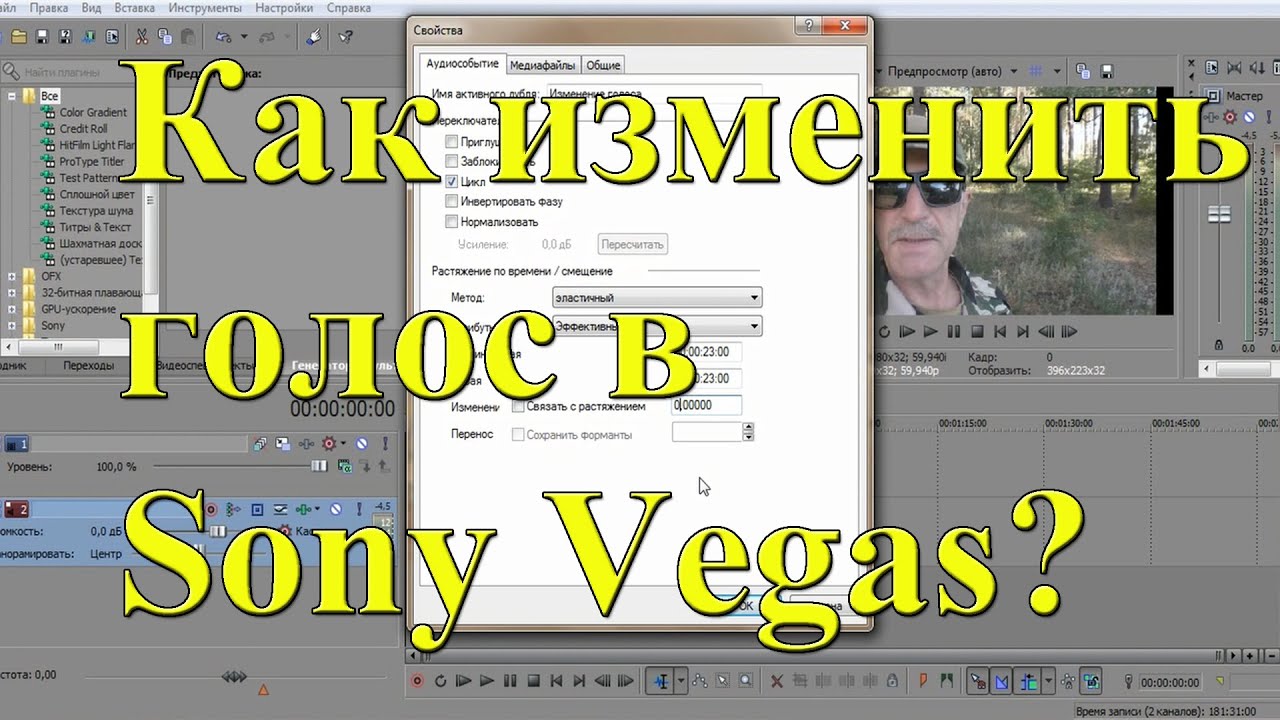This screenshot has height=720, width=1280.
Task: Open the Метод dropdown set to эластичный
Action: (657, 297)
